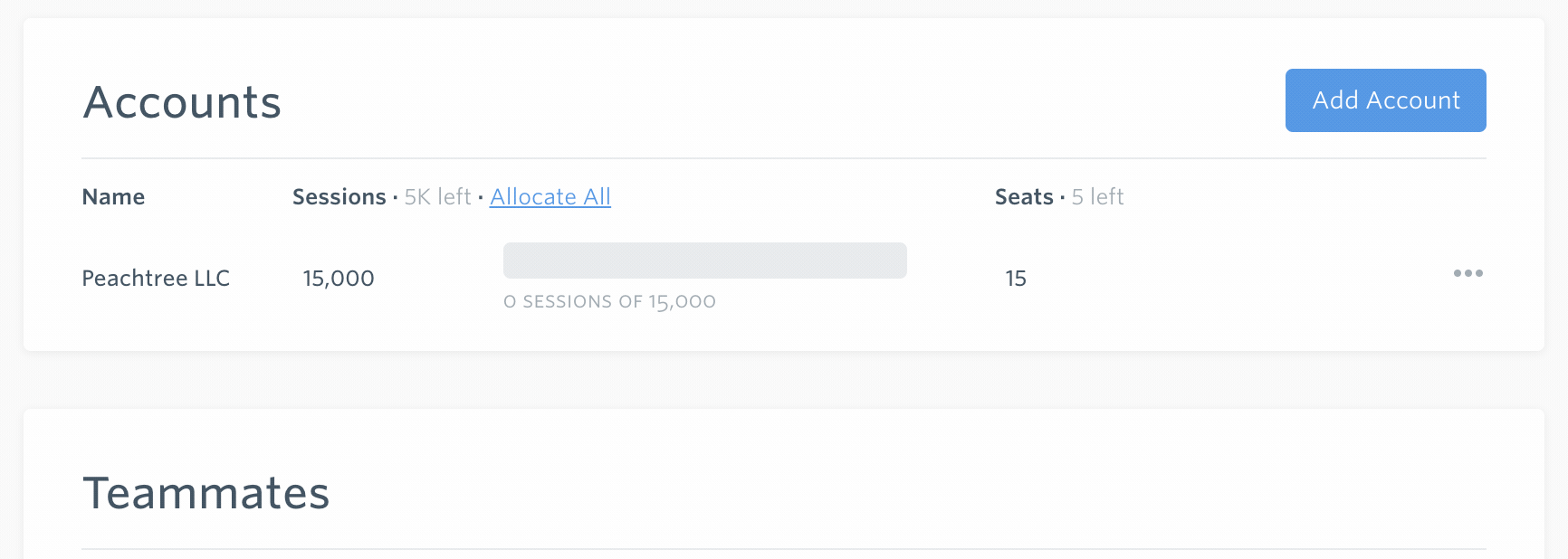The image size is (1568, 559).
Task: Select the Allocate All link
Action: click(x=550, y=196)
